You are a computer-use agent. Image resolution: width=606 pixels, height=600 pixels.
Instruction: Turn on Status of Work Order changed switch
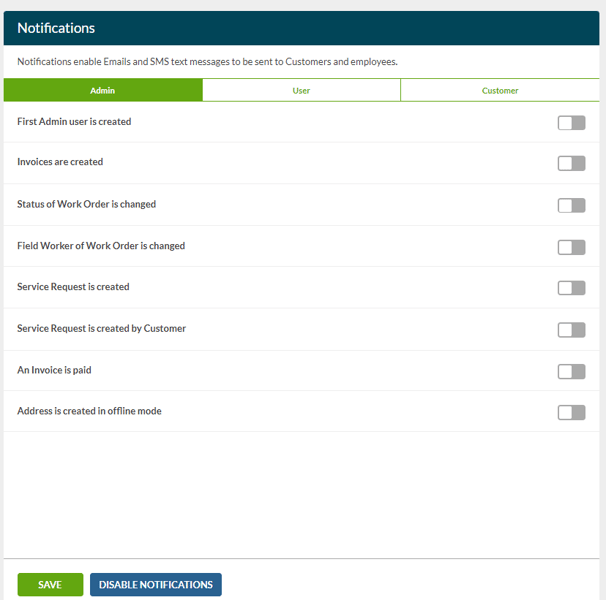click(x=571, y=206)
